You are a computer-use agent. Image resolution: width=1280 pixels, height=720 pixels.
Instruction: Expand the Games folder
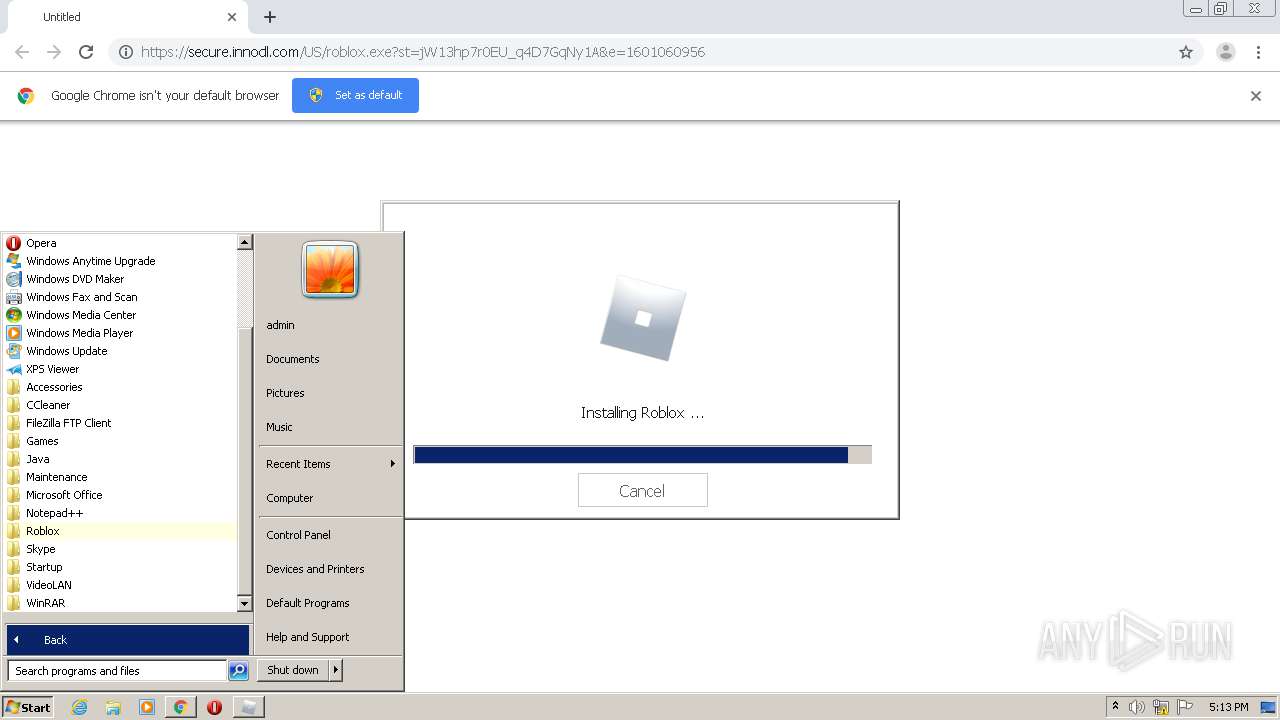[120, 441]
